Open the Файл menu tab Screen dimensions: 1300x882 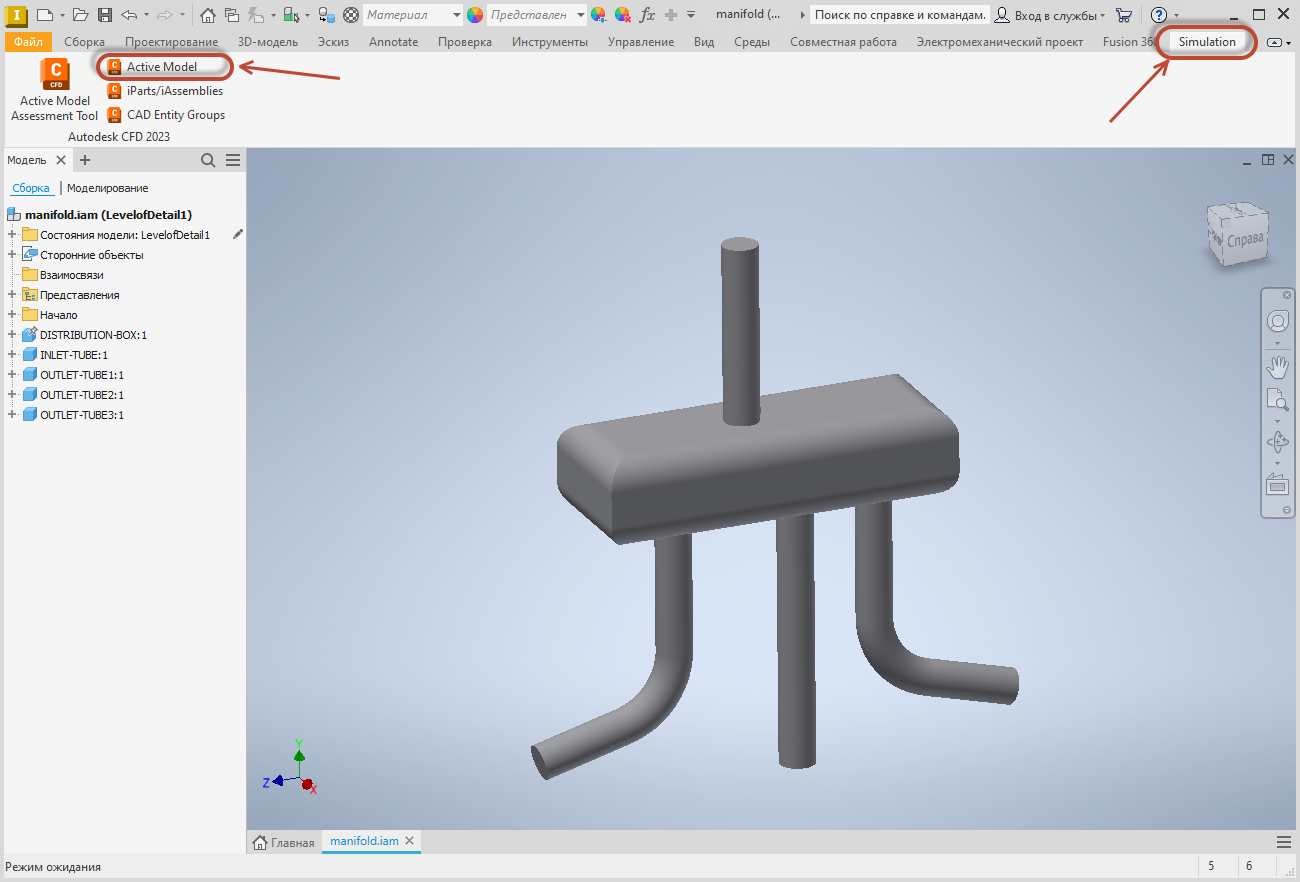[28, 42]
